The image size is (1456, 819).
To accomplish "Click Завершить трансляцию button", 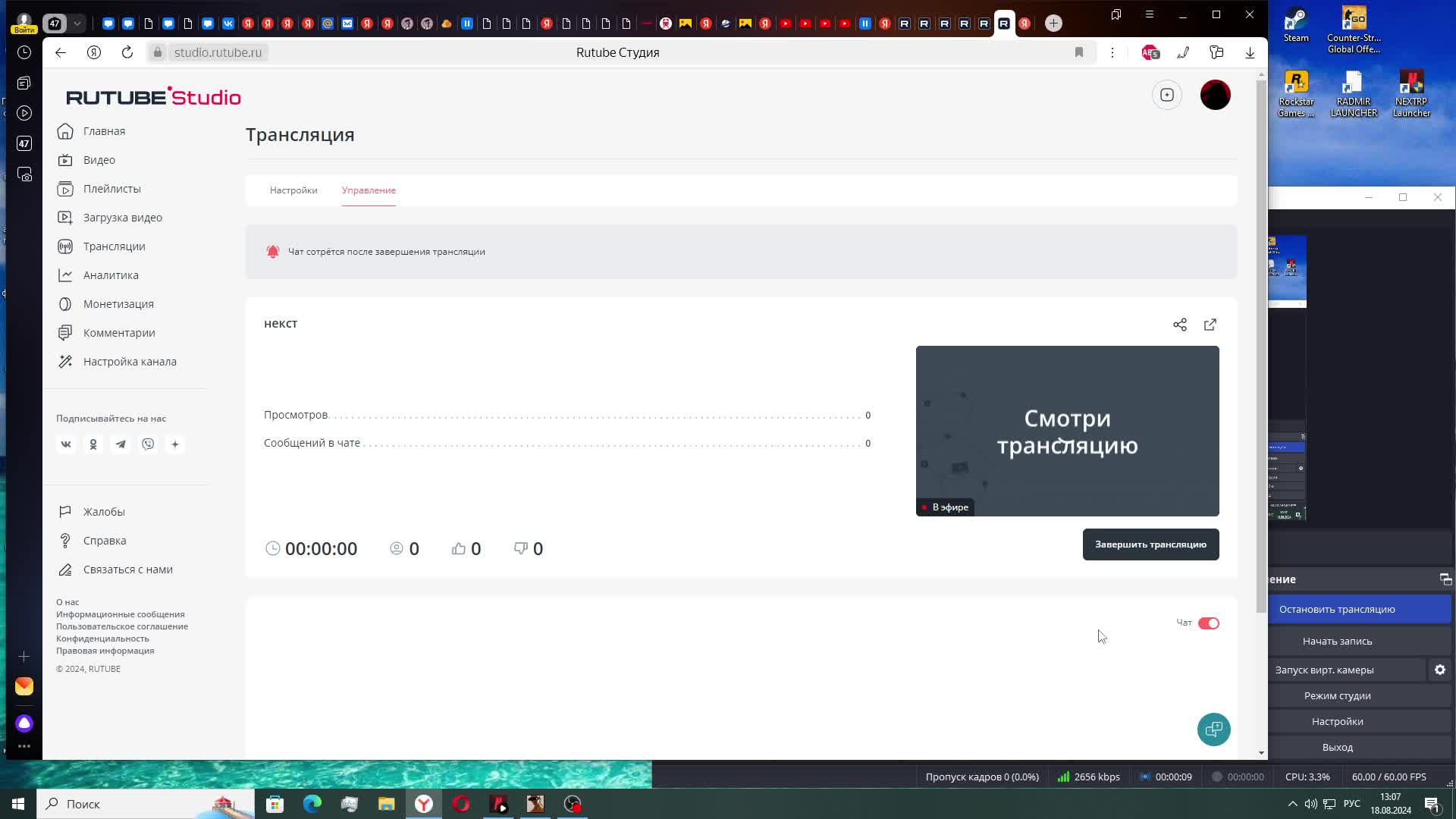I will [1150, 544].
